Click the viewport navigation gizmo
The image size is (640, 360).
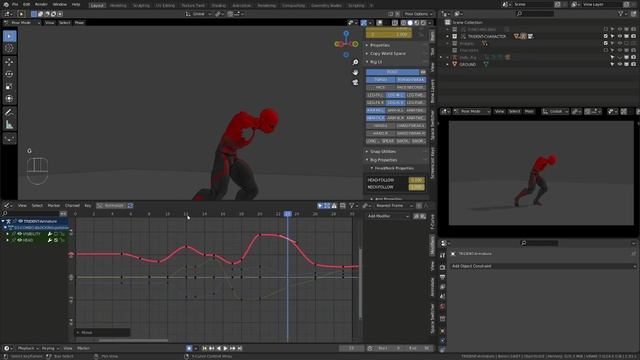(x=346, y=43)
